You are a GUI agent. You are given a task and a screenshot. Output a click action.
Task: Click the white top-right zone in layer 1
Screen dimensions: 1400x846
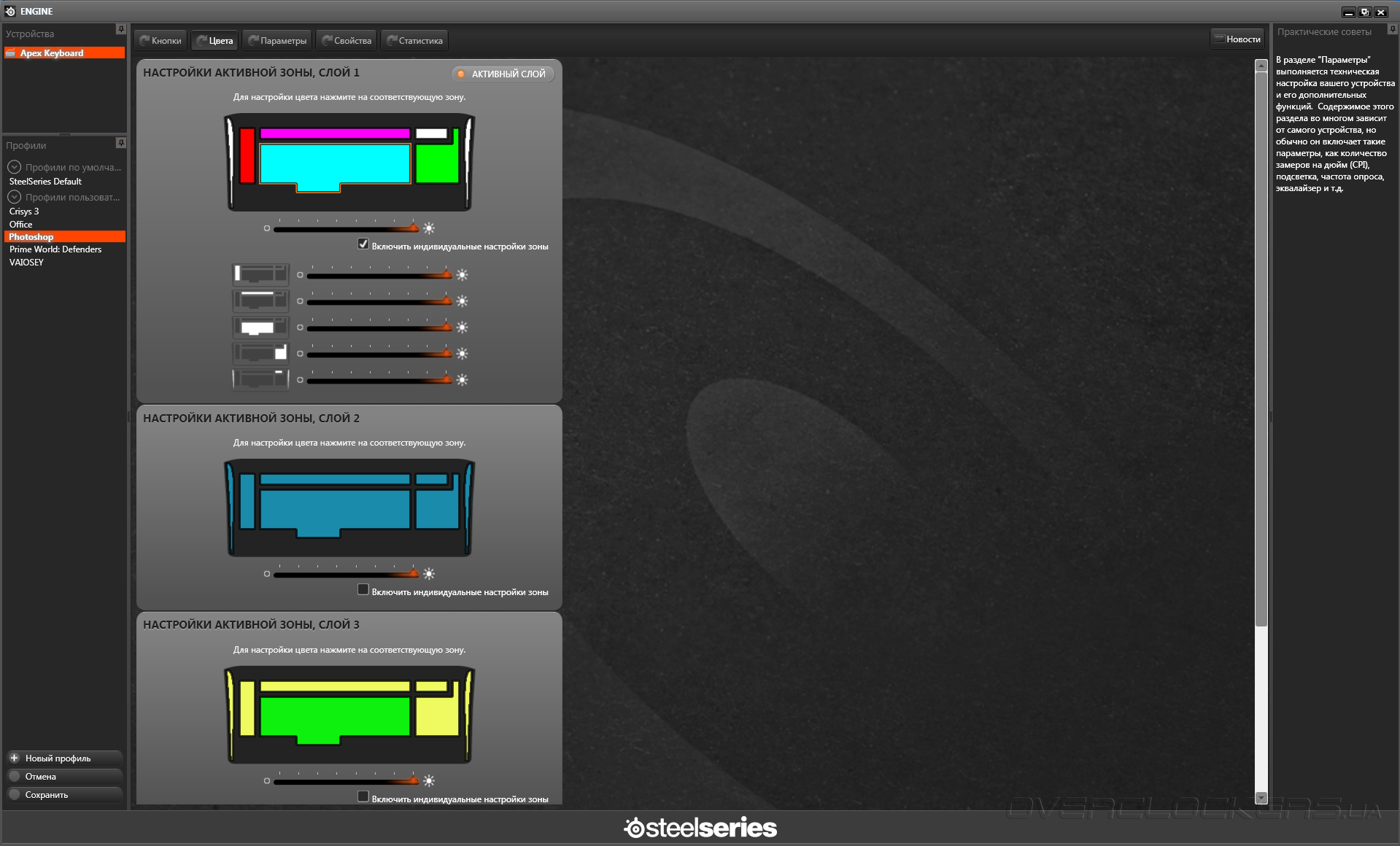(x=431, y=133)
